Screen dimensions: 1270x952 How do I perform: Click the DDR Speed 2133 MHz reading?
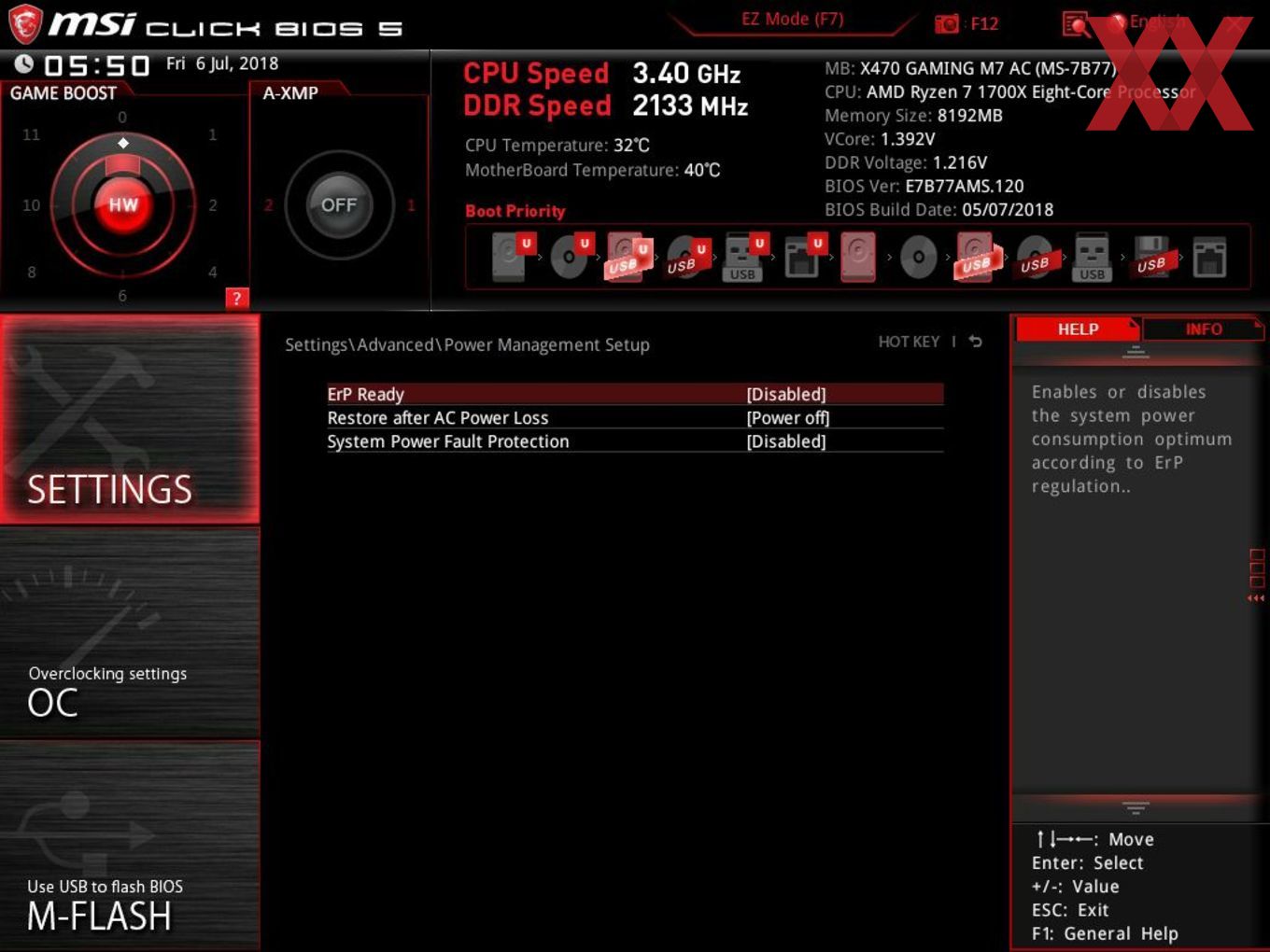(606, 105)
